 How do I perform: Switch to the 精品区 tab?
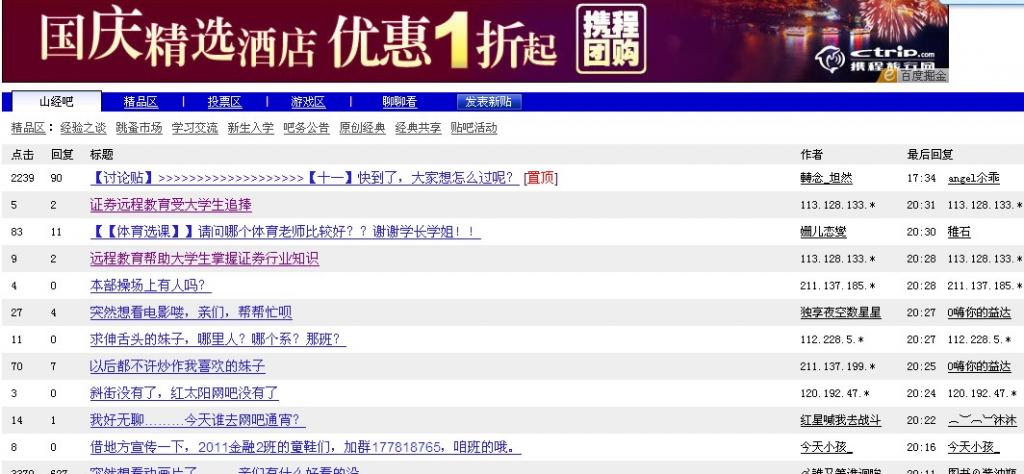[x=140, y=102]
